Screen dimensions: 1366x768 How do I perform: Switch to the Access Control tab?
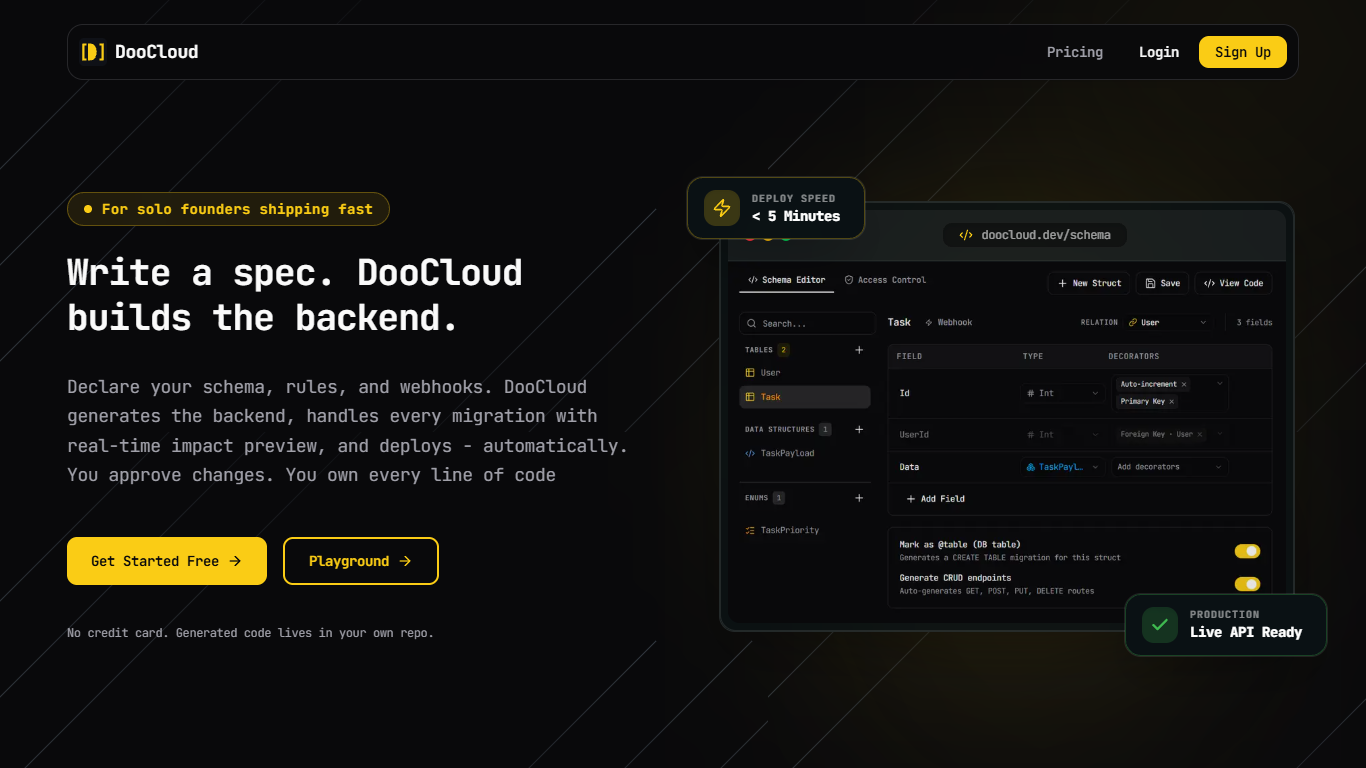(x=885, y=280)
